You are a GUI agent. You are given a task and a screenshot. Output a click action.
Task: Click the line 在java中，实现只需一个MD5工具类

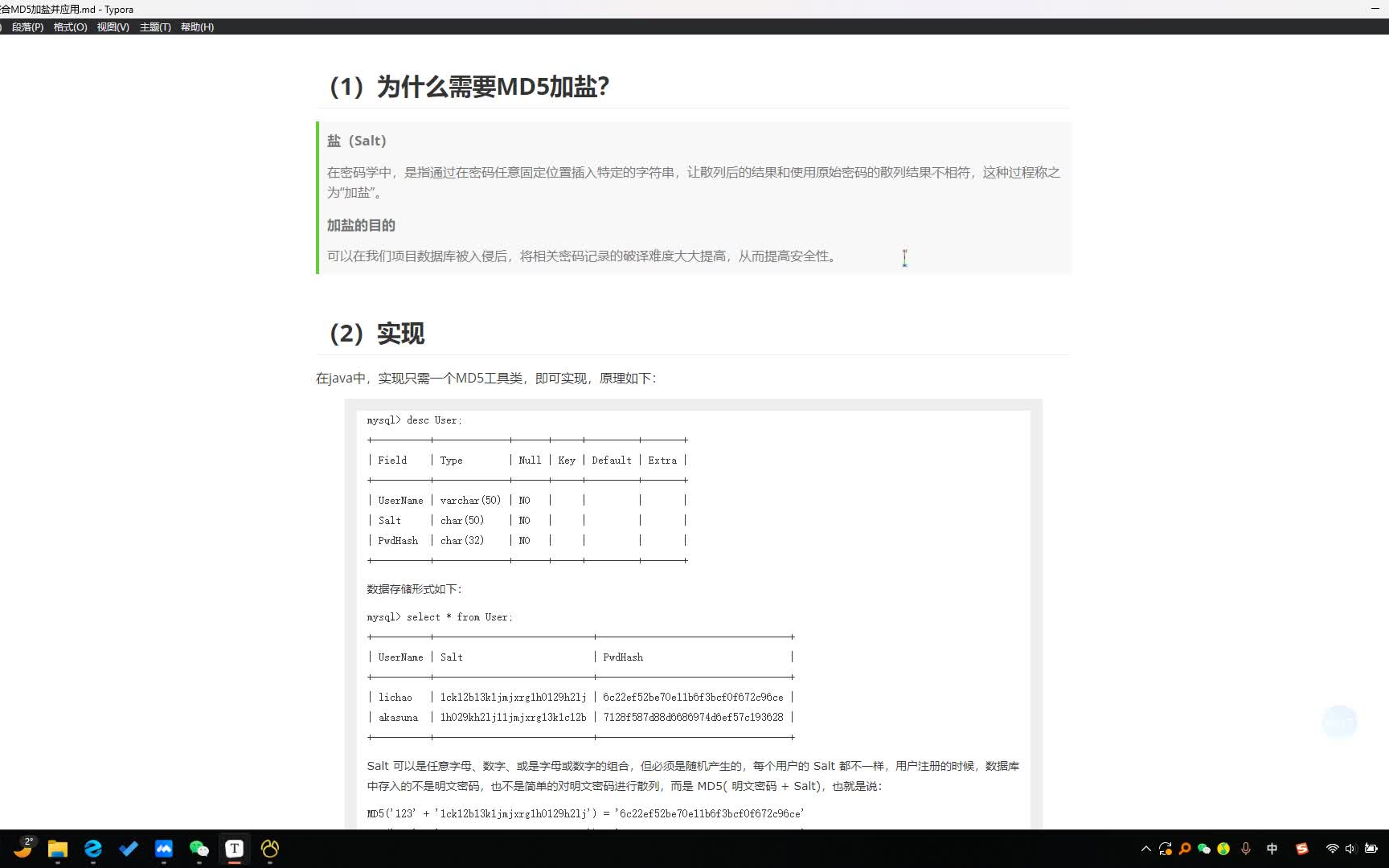coord(486,378)
